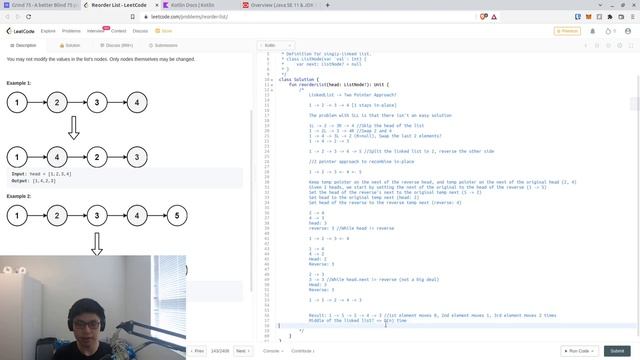Click the LeetCode logo
The image size is (640, 360).
(x=20, y=31)
